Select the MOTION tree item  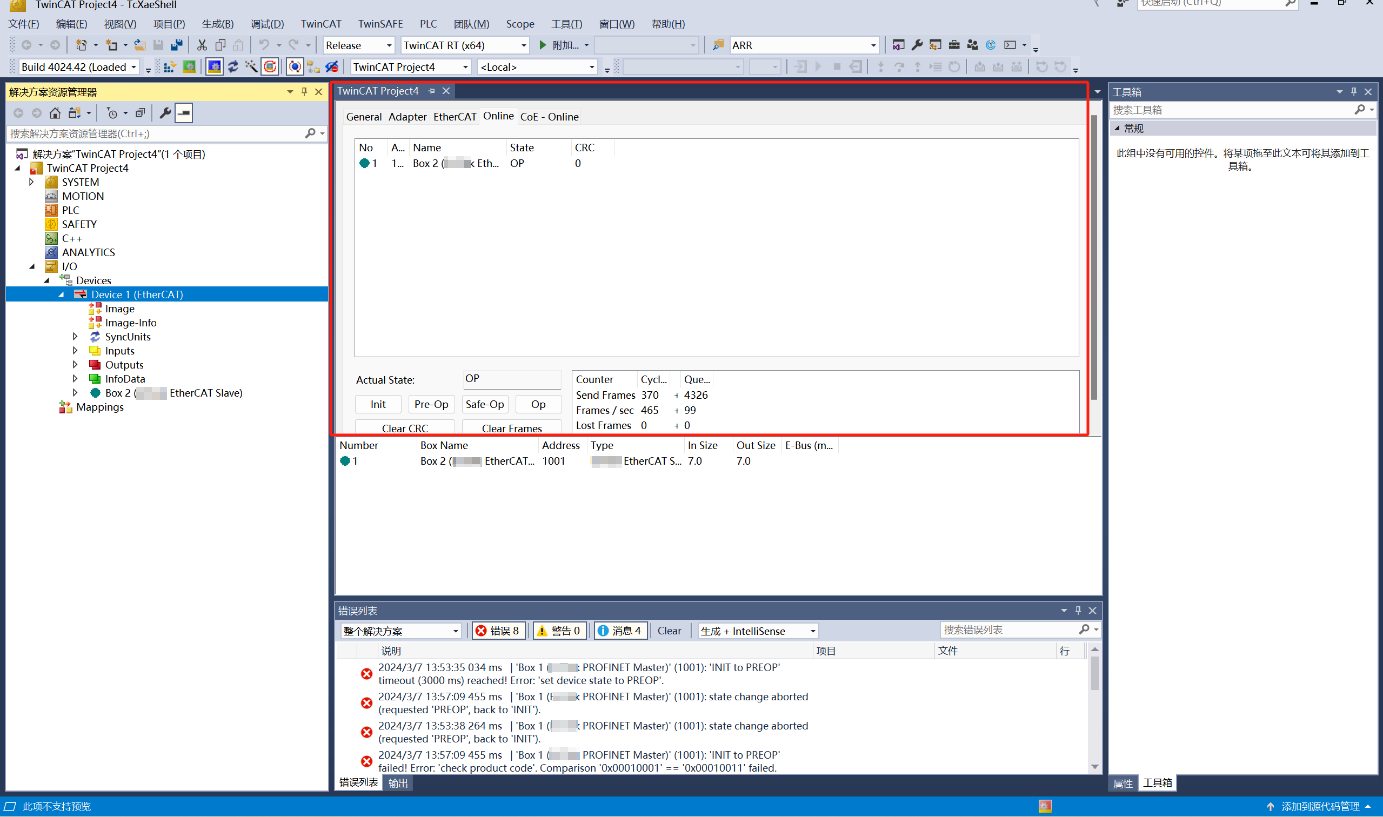click(83, 196)
